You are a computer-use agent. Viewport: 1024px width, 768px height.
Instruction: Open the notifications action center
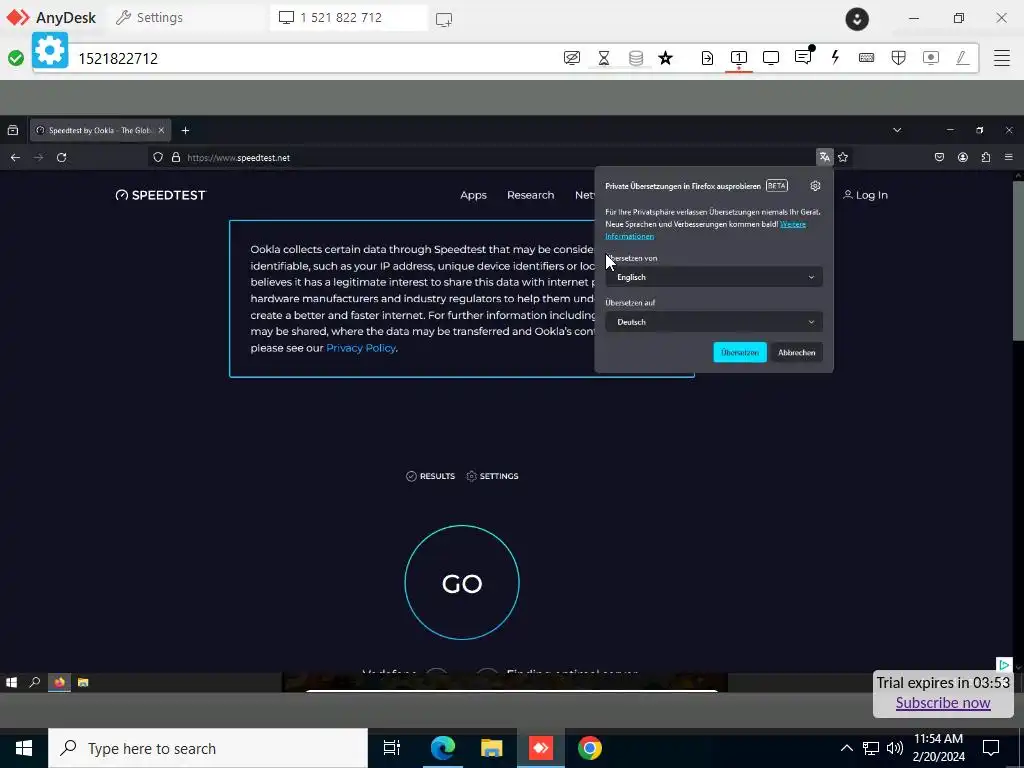991,748
